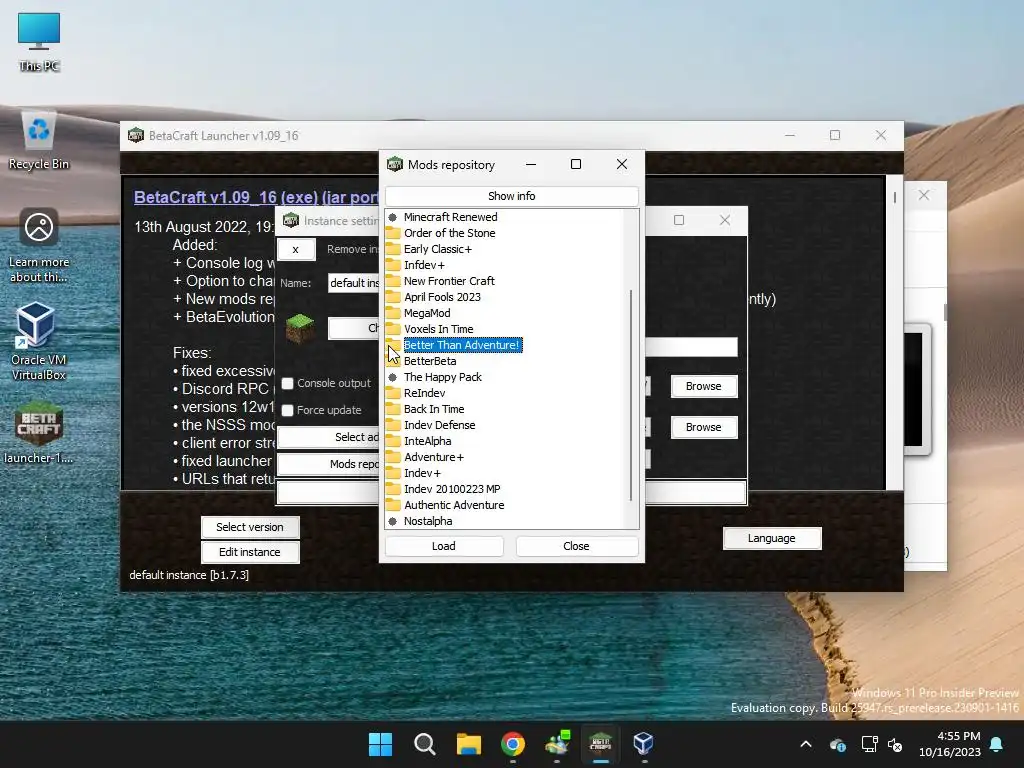Select MegaMod in the list
The image size is (1024, 768).
point(427,313)
